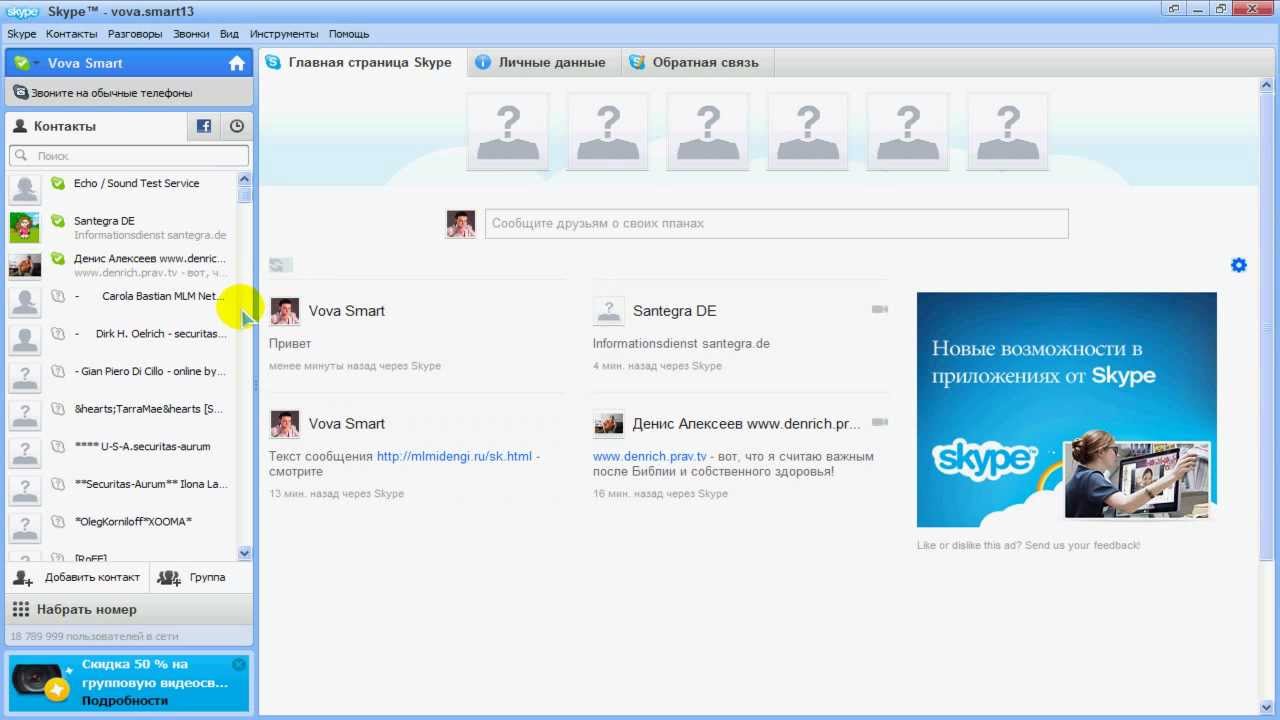
Task: Select Santegra DE in the contact list
Action: [121, 227]
